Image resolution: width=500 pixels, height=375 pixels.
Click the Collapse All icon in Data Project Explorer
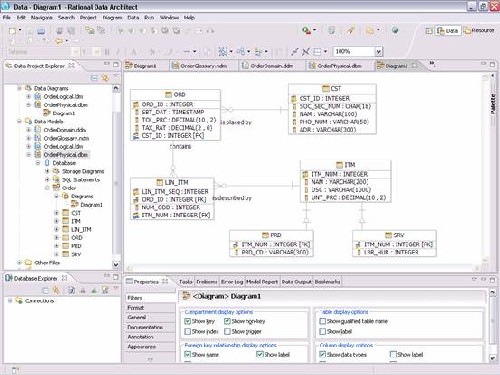click(94, 78)
